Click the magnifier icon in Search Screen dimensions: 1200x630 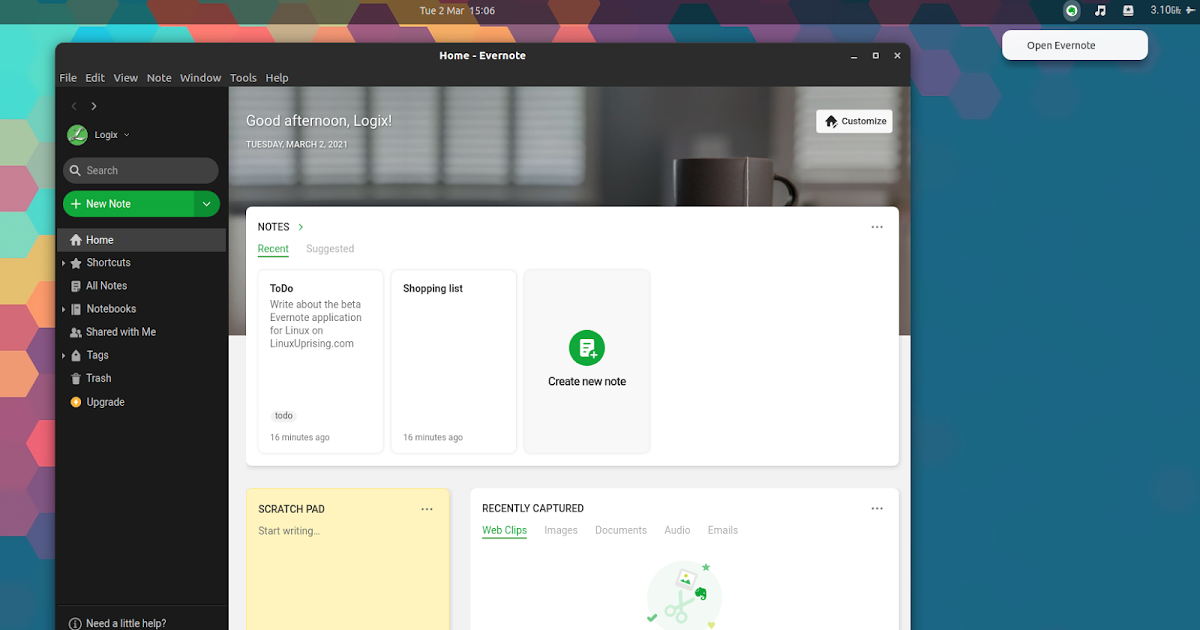(x=76, y=171)
